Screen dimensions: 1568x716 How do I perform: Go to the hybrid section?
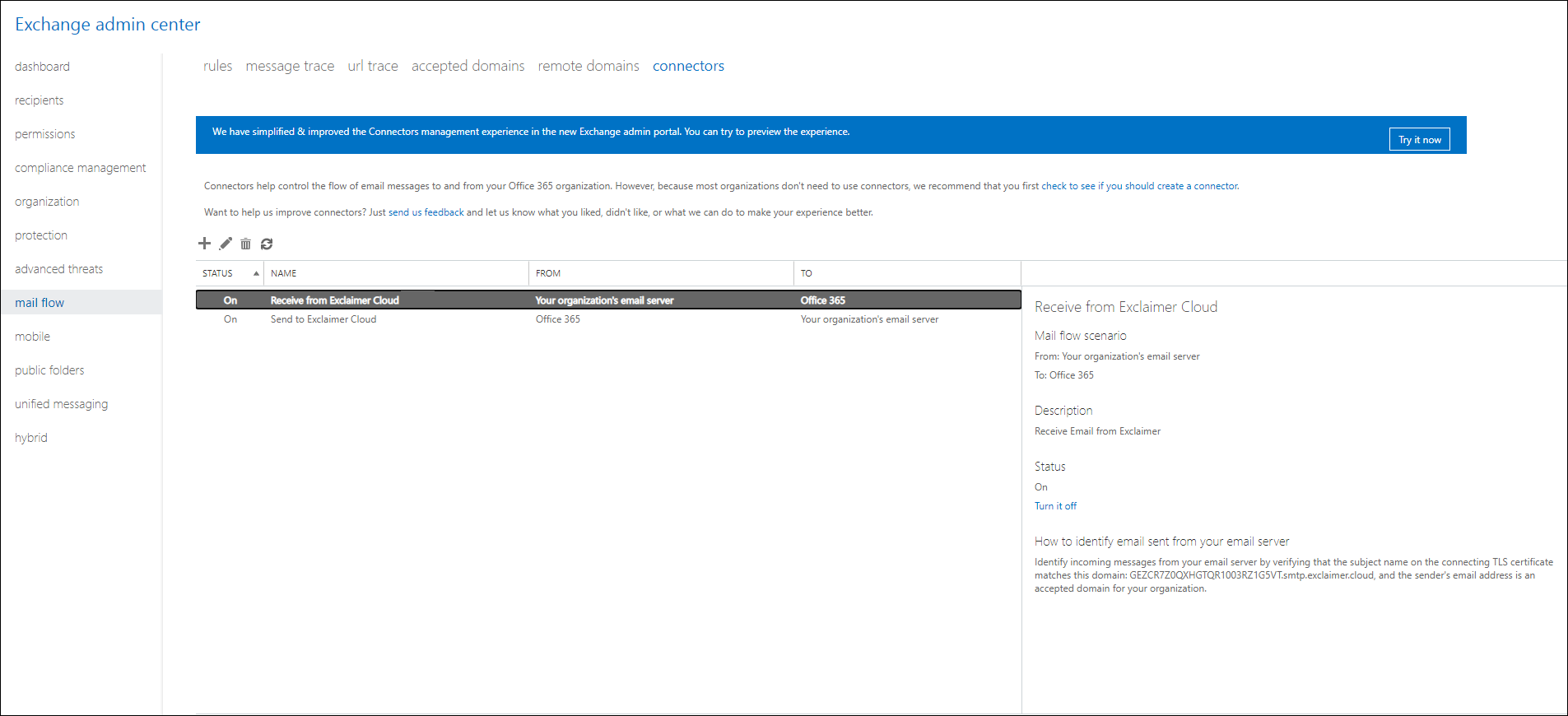[x=31, y=438]
